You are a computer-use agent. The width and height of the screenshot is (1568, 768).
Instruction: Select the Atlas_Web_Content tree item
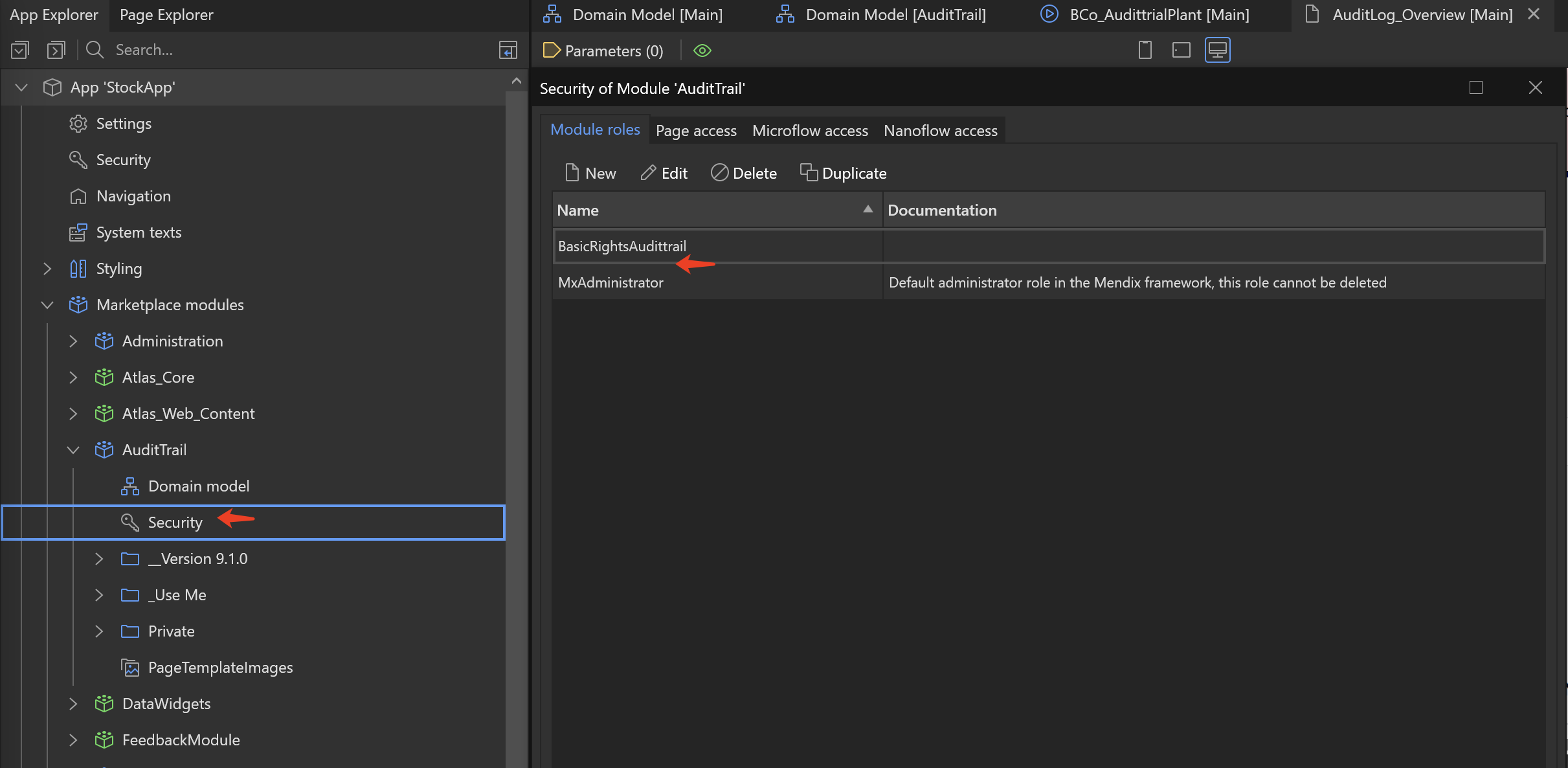pyautogui.click(x=188, y=414)
